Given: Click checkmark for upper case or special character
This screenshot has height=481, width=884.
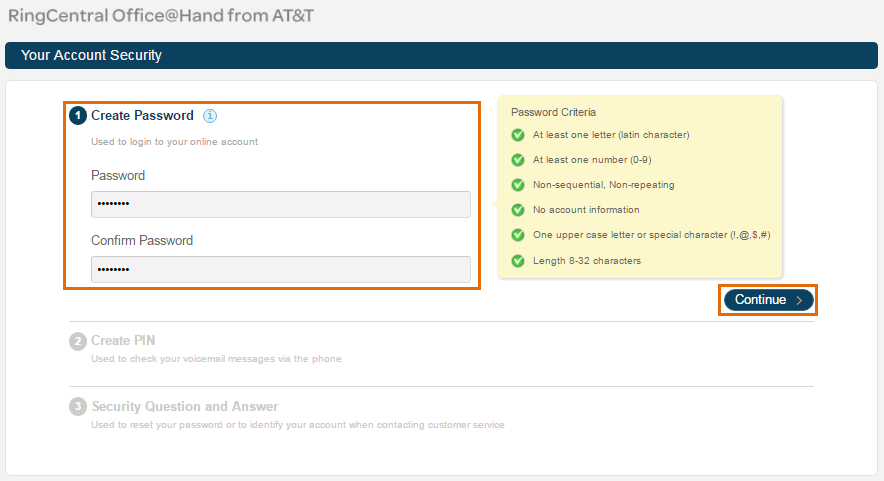Looking at the screenshot, I should 518,235.
